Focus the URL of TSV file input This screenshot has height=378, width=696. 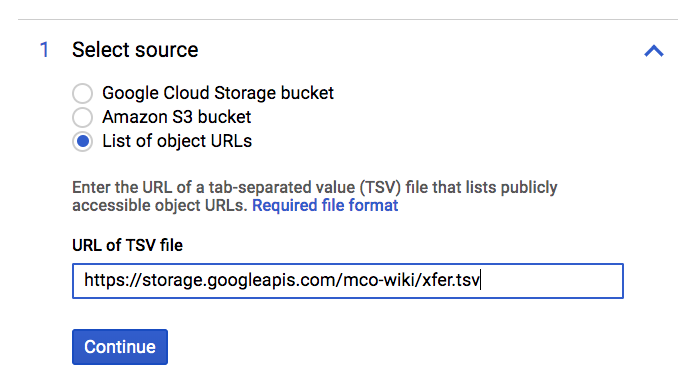point(348,281)
